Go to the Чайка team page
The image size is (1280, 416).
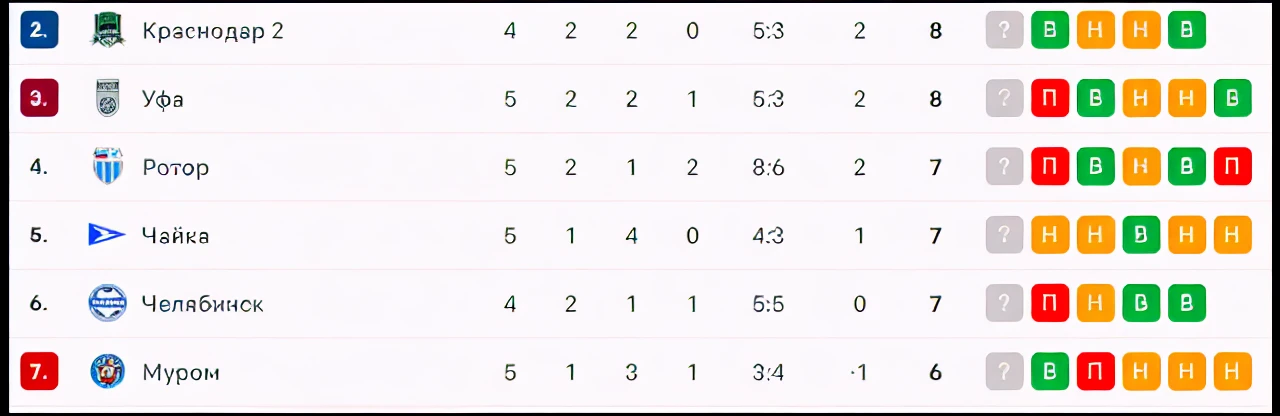point(175,236)
